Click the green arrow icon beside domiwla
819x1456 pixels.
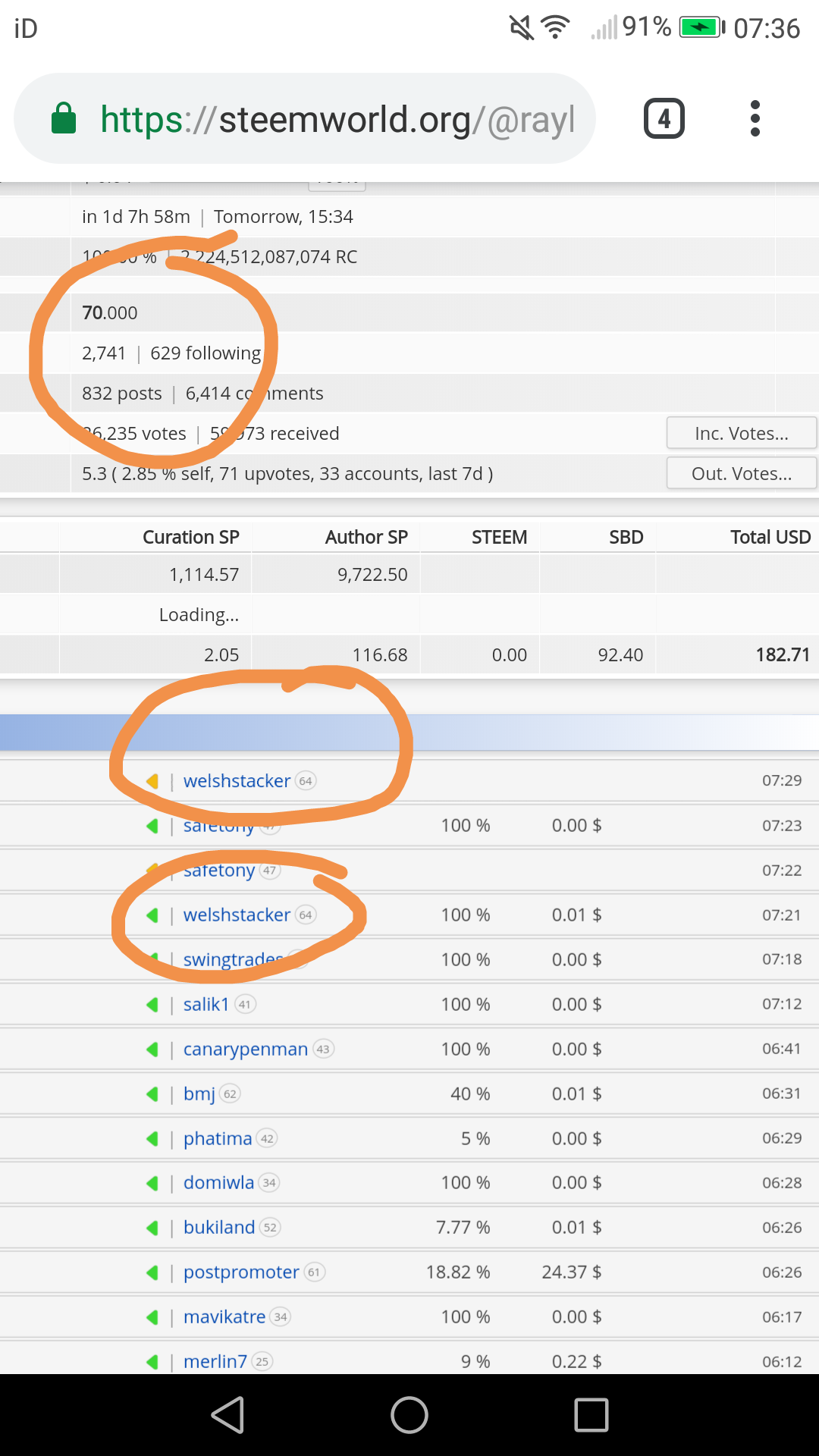152,1182
